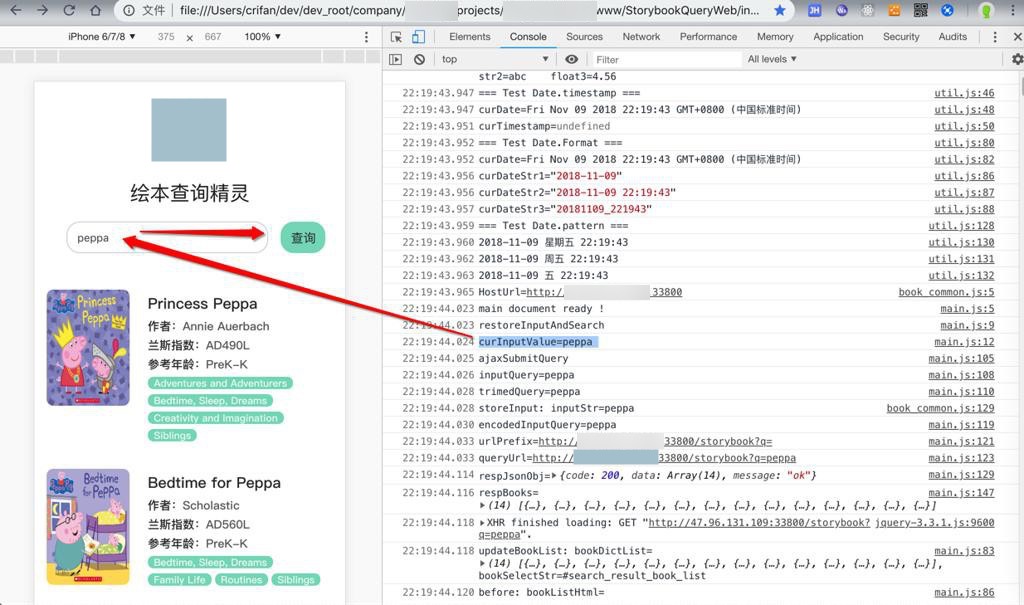The height and width of the screenshot is (605, 1024).
Task: Open source link util.js:46
Action: 964,93
